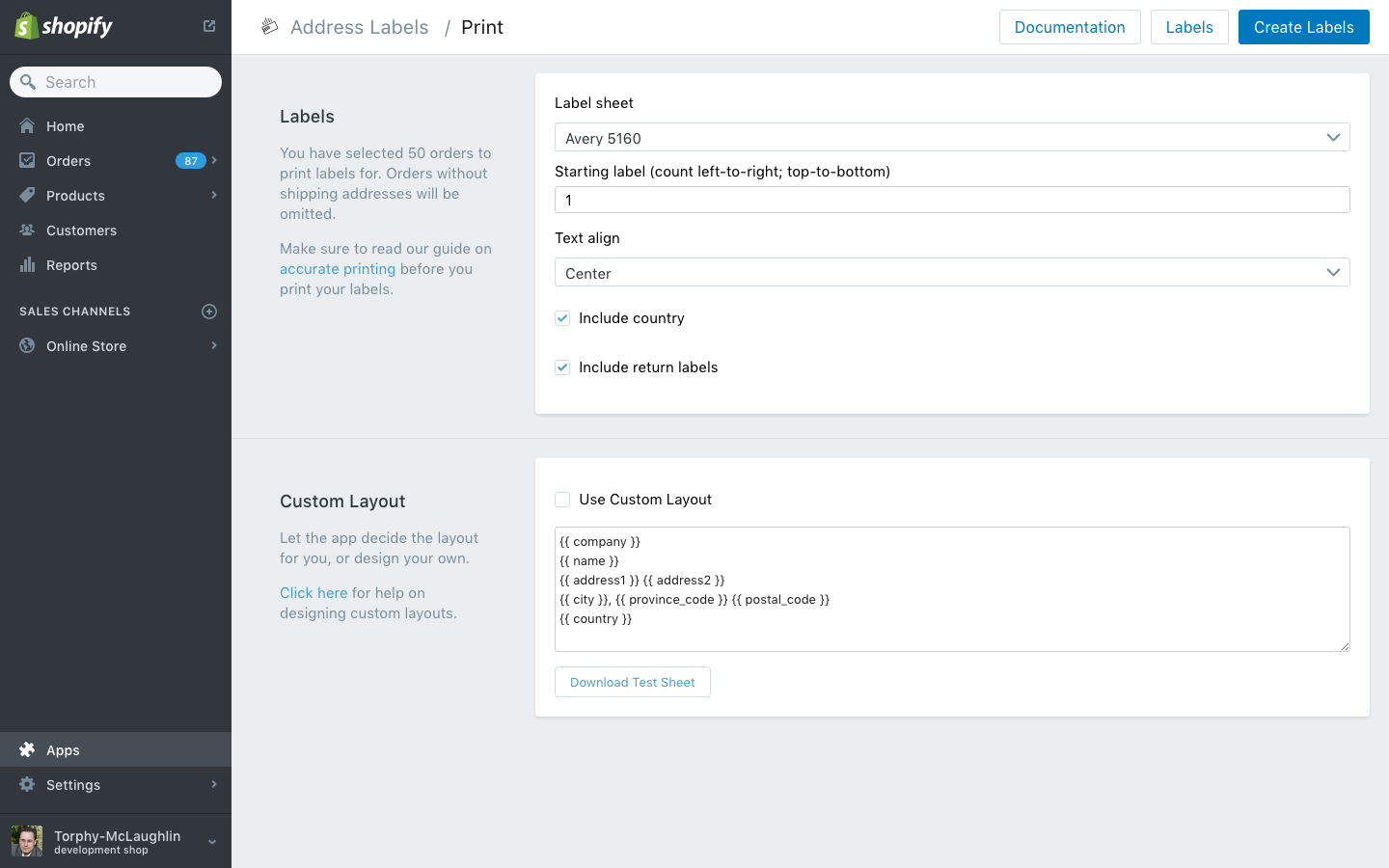
Task: Expand the Products sidebar item
Action: point(213,195)
